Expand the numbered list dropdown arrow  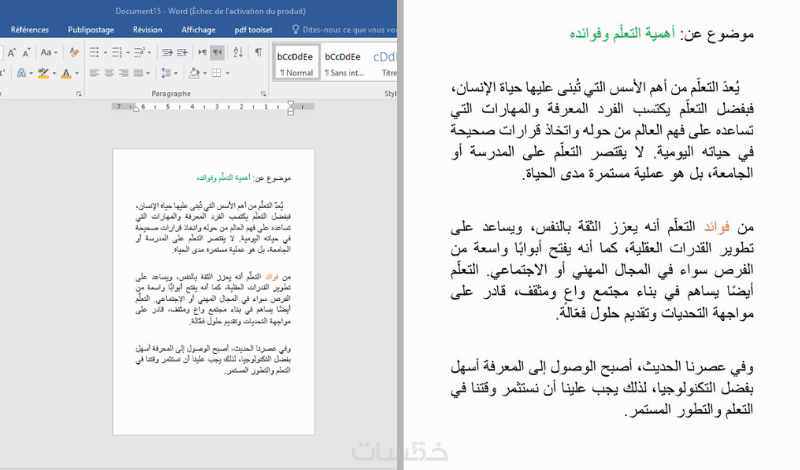click(128, 52)
